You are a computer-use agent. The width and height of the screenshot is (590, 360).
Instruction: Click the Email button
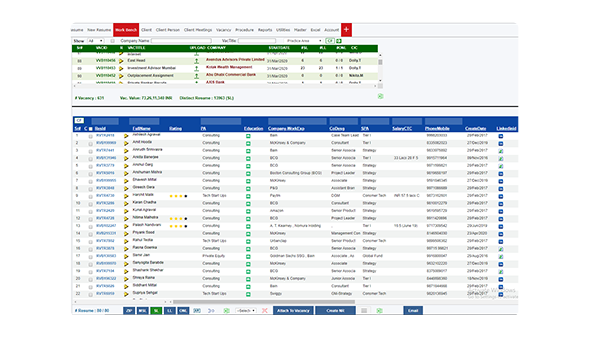point(413,310)
